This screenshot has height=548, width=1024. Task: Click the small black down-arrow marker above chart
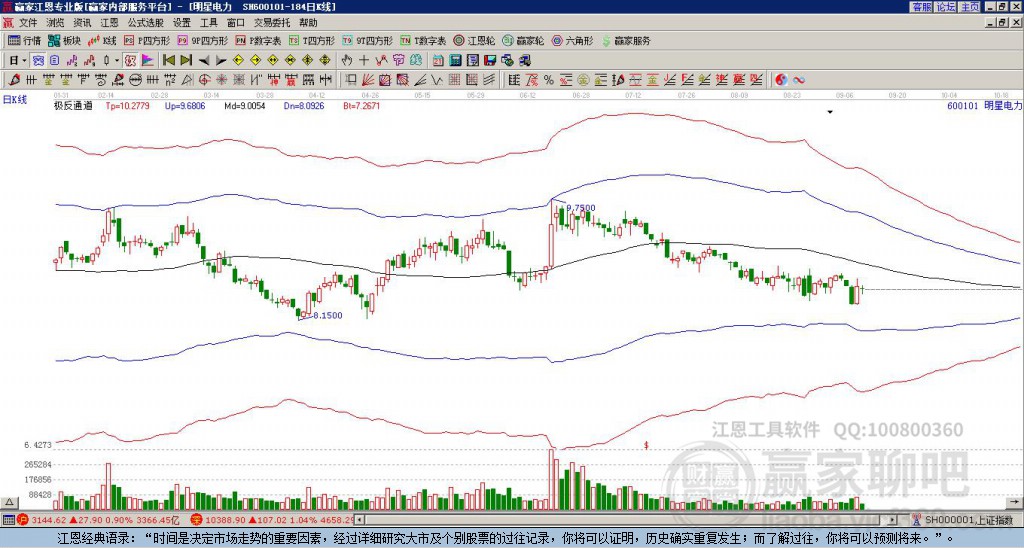click(830, 112)
